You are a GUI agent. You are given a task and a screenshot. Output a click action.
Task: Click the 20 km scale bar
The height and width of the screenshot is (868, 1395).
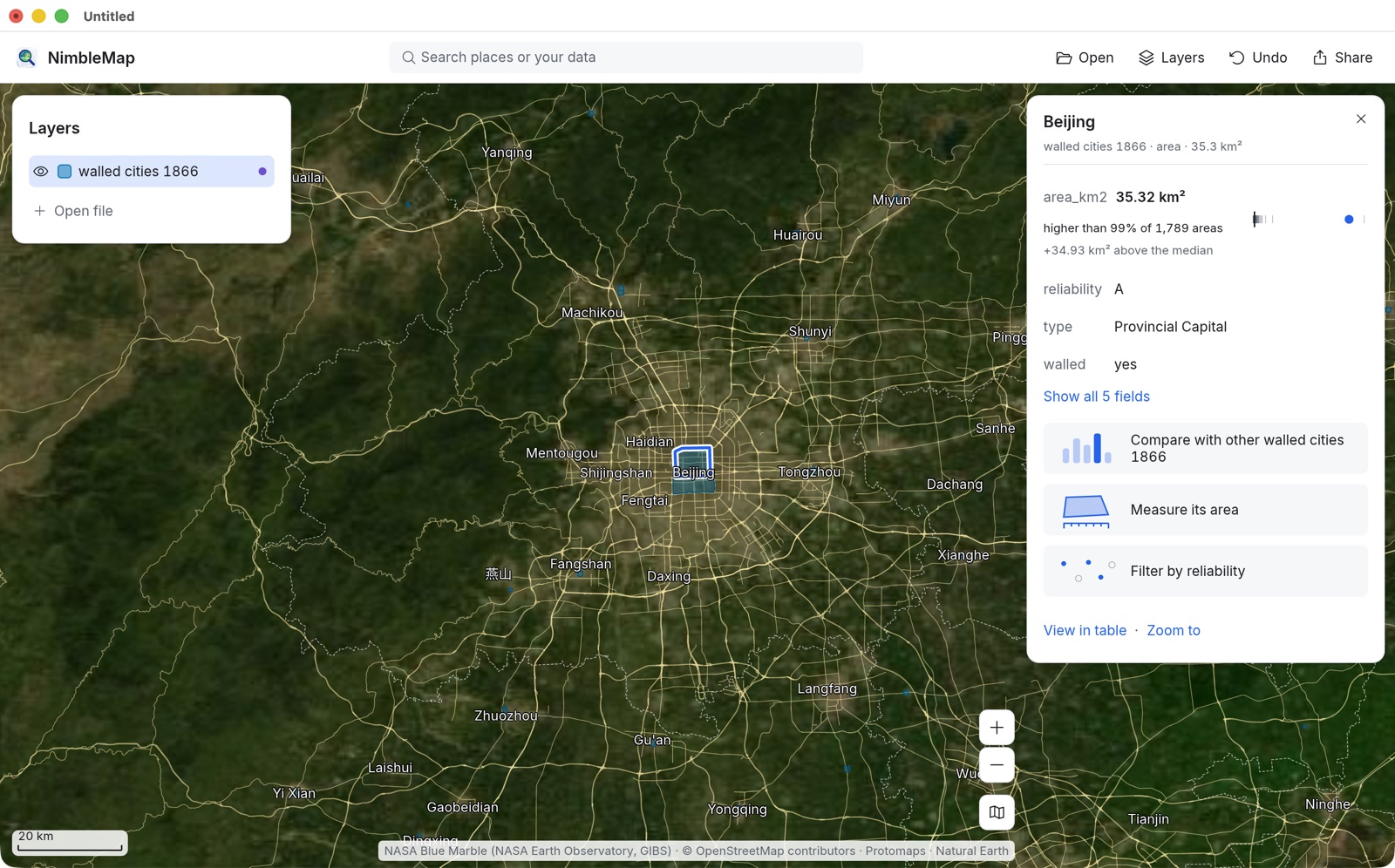[x=70, y=842]
